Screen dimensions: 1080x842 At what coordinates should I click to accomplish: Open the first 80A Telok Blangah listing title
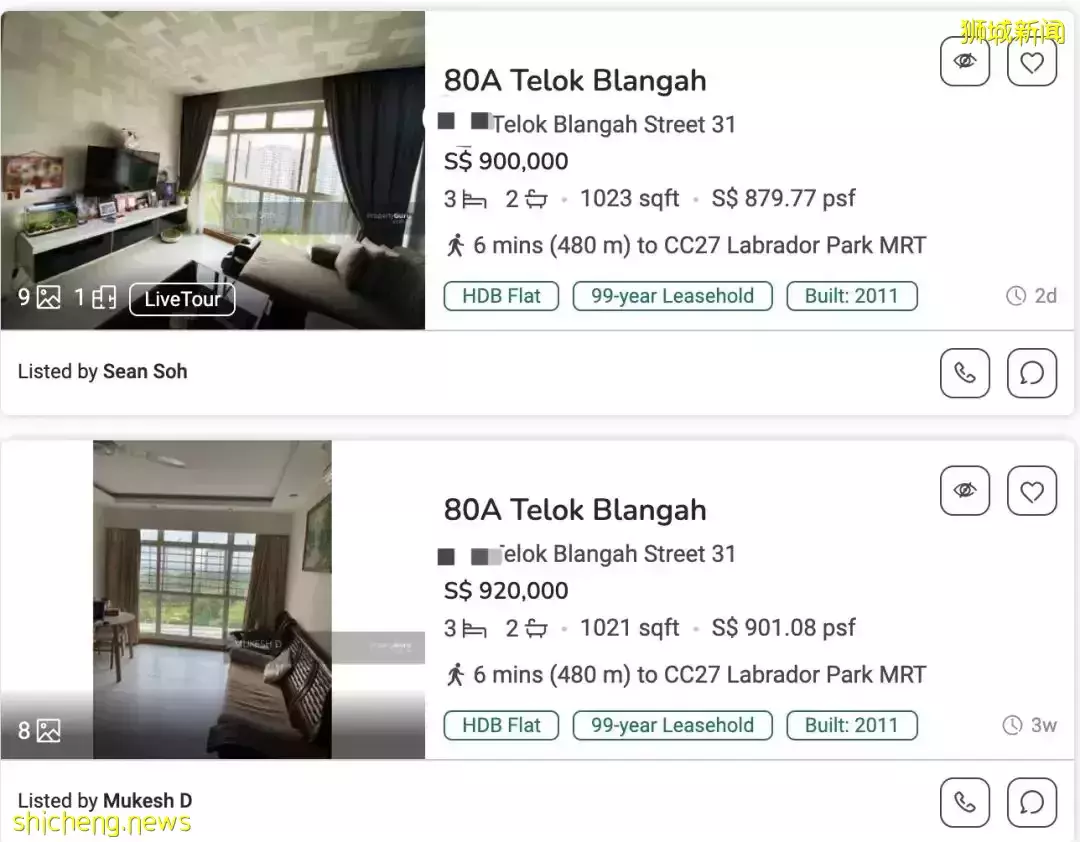coord(575,80)
